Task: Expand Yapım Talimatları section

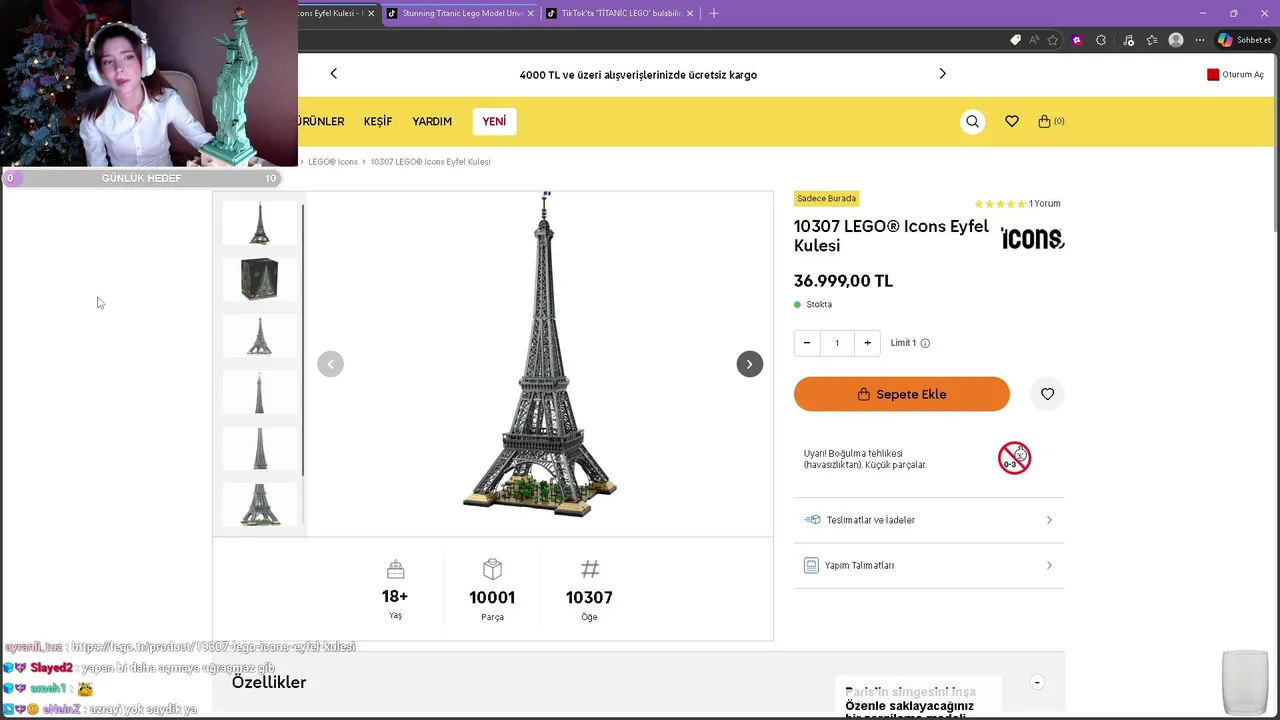Action: [928, 566]
